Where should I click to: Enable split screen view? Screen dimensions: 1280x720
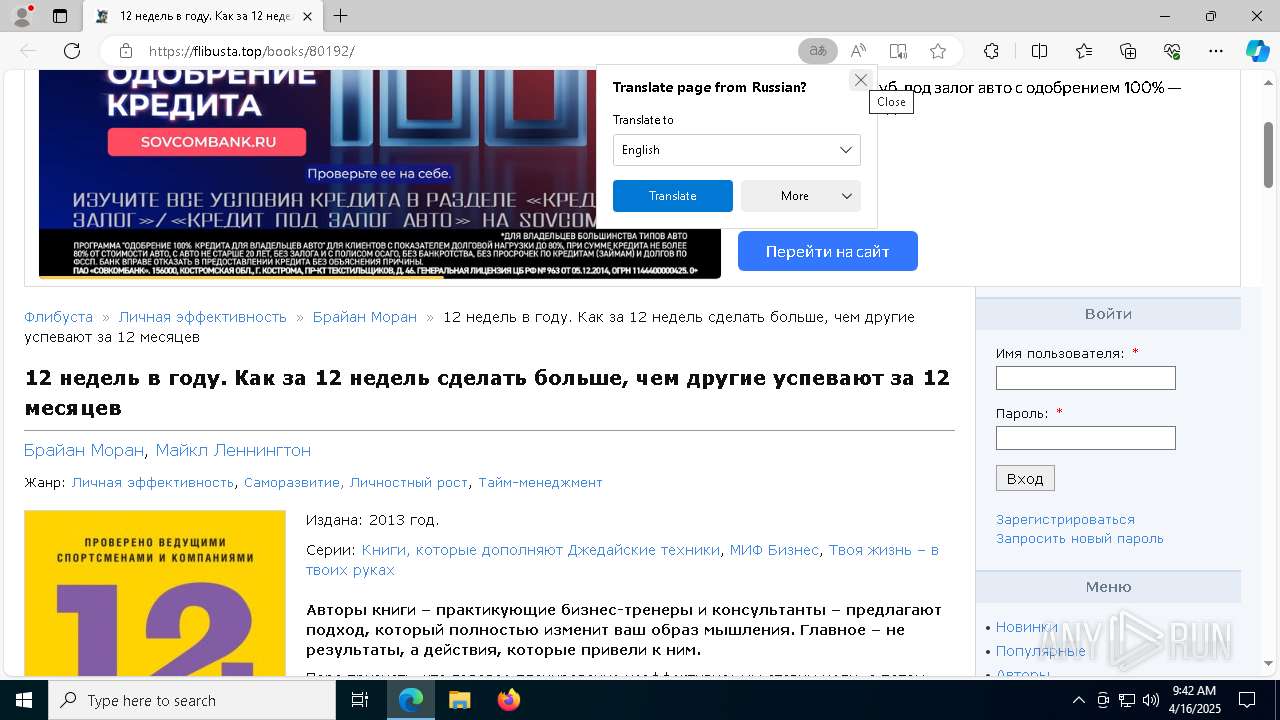click(1039, 51)
